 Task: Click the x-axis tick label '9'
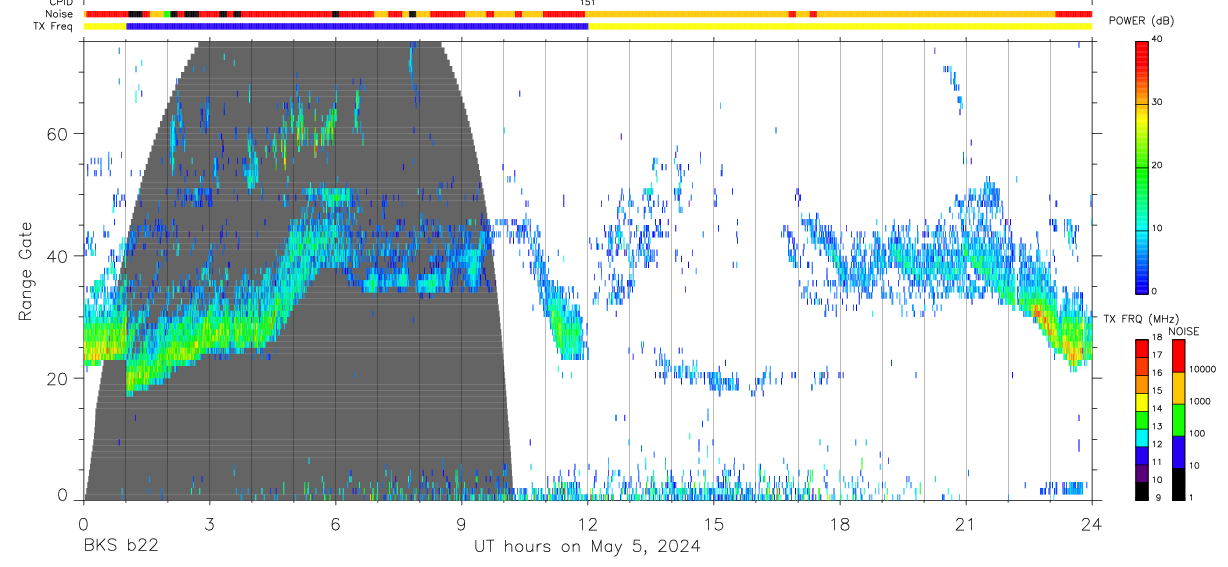461,524
